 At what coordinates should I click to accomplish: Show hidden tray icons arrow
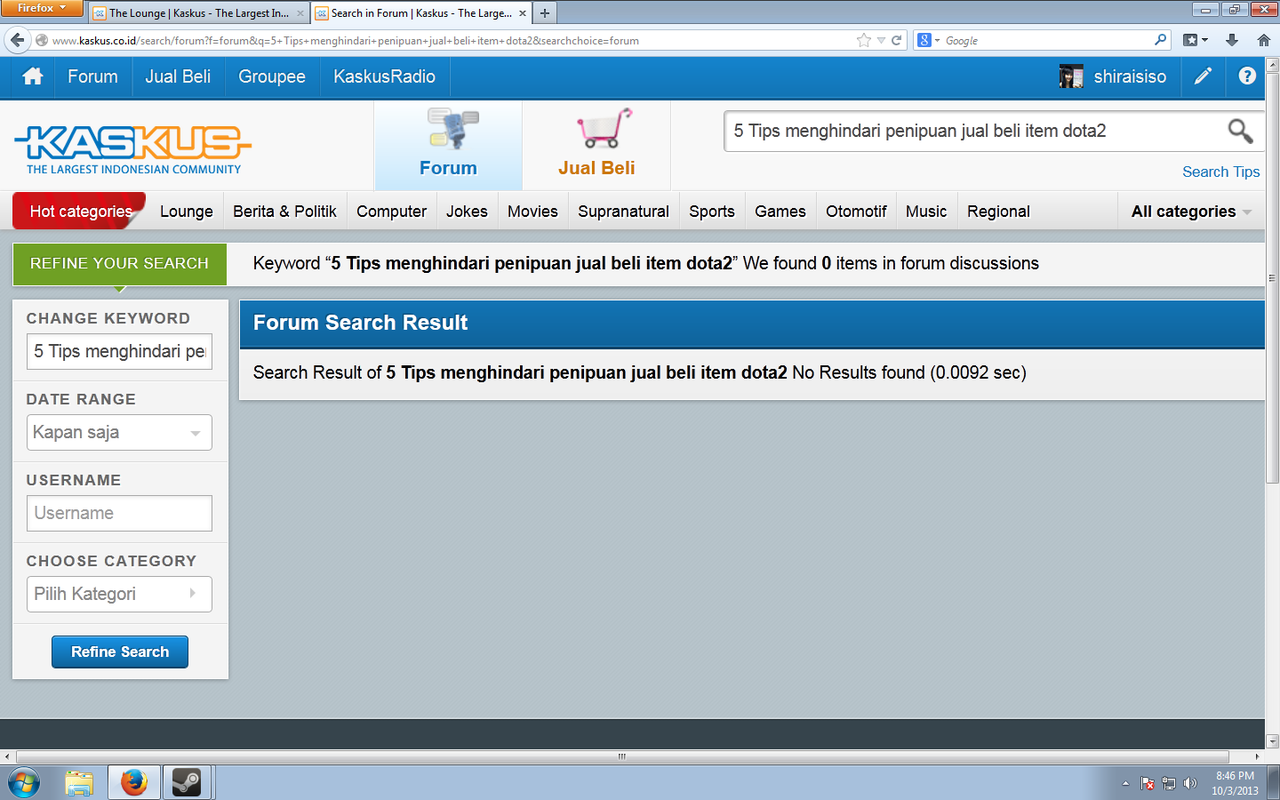pyautogui.click(x=1126, y=783)
